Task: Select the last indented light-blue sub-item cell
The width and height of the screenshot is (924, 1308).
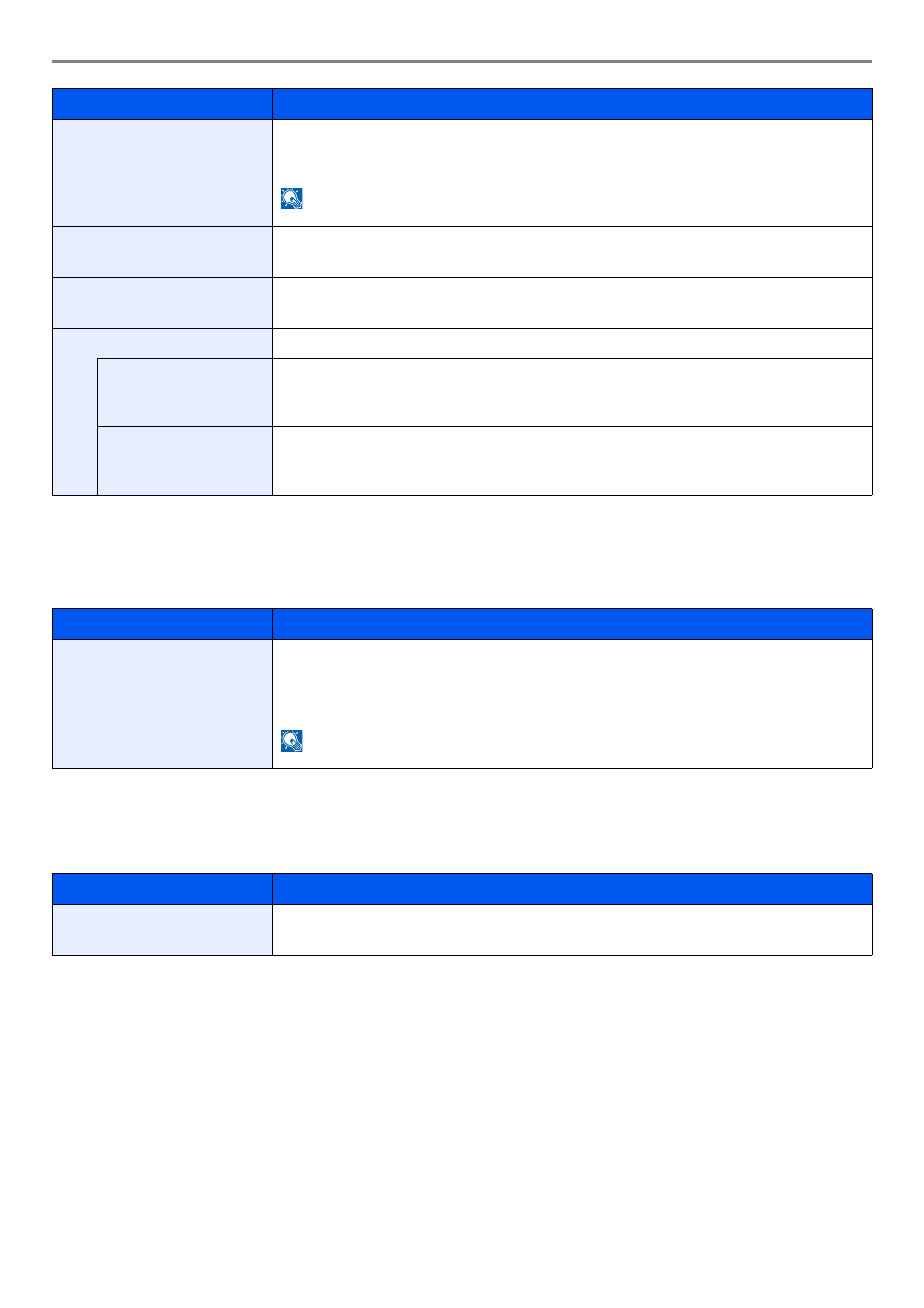Action: tap(185, 461)
